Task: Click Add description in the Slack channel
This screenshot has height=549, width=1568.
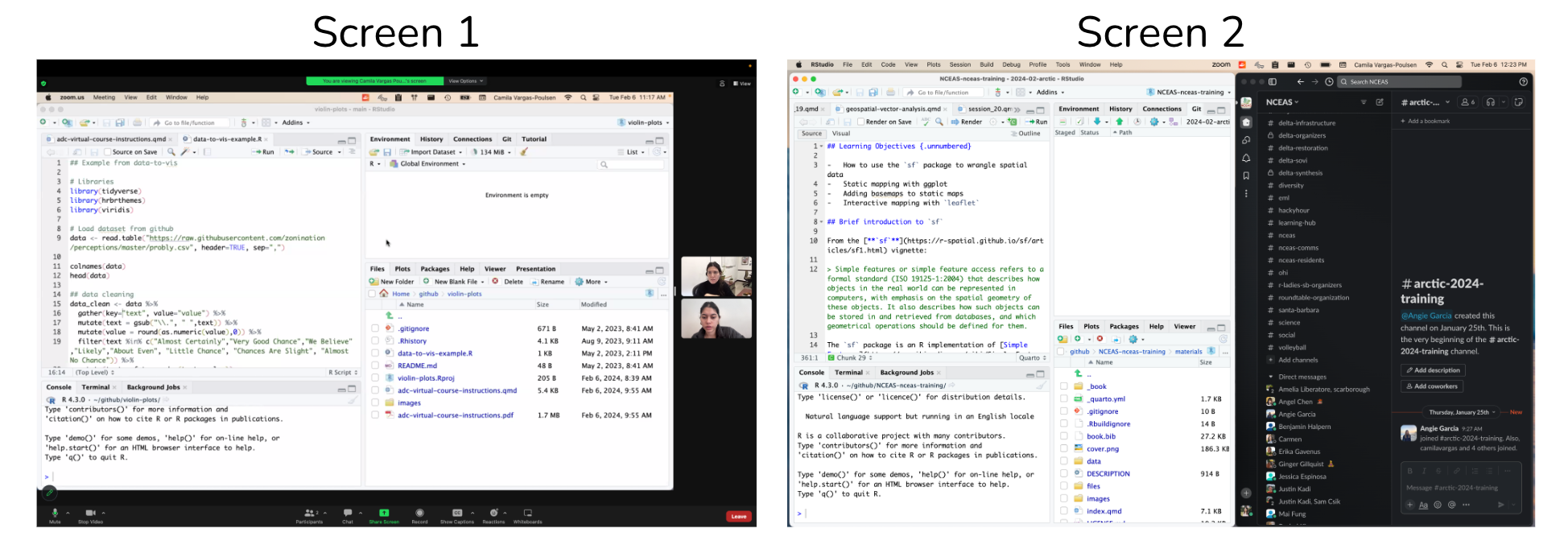Action: (1433, 370)
